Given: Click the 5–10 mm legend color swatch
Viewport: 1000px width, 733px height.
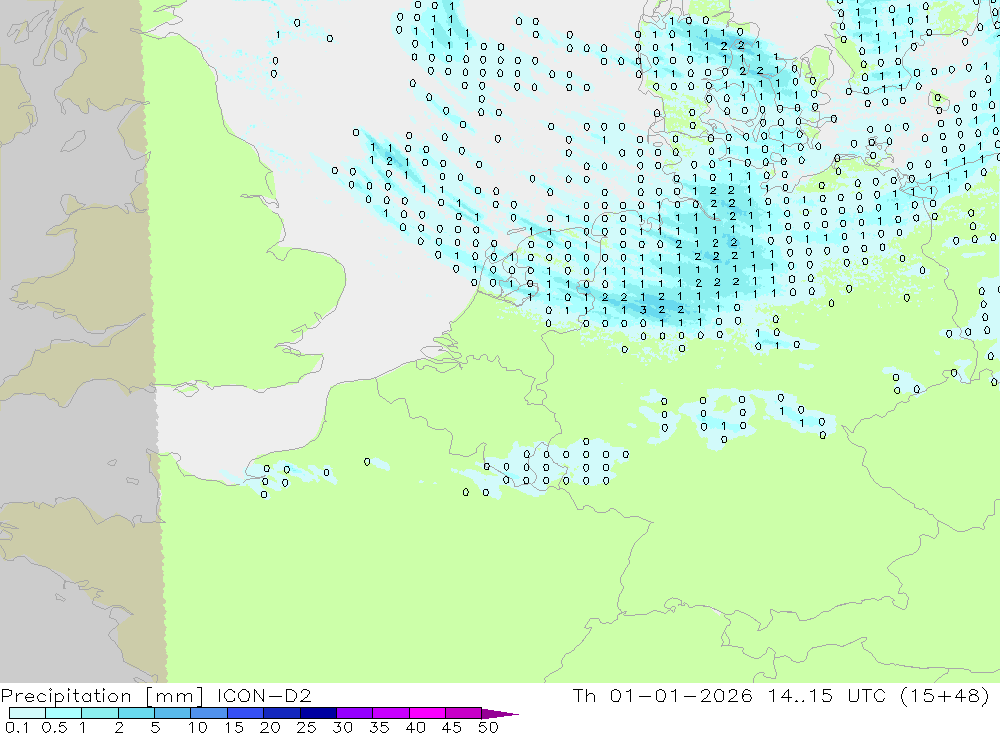Looking at the screenshot, I should (x=172, y=713).
